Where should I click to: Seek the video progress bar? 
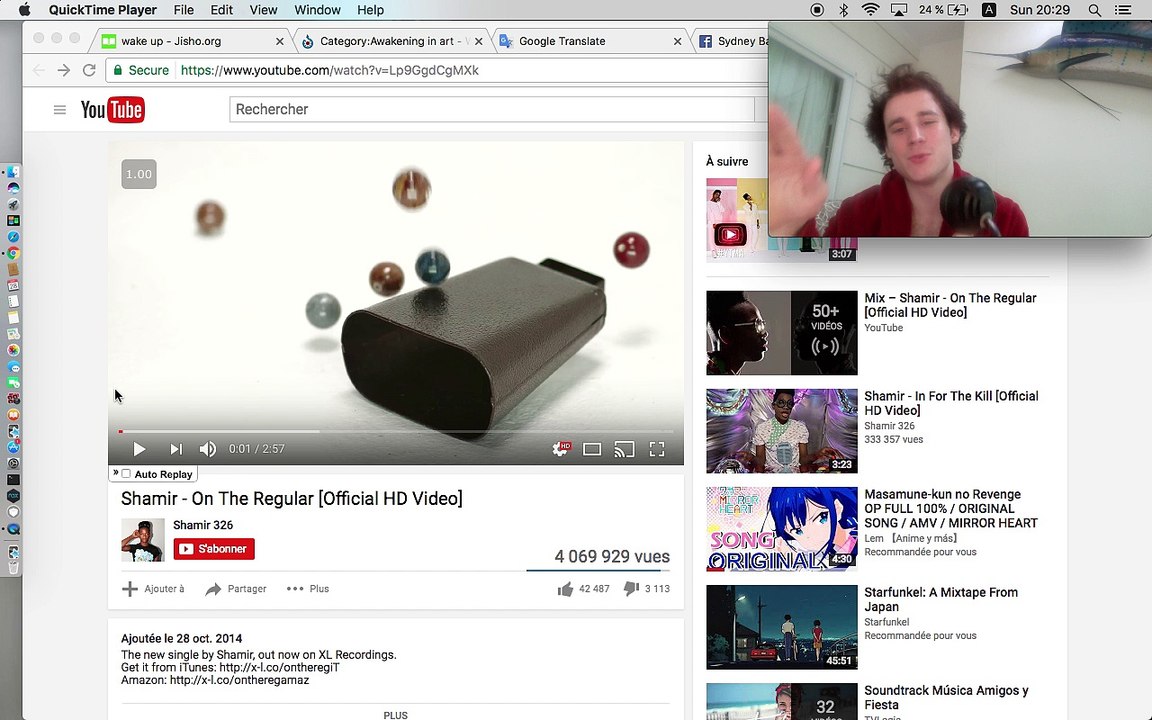(396, 431)
